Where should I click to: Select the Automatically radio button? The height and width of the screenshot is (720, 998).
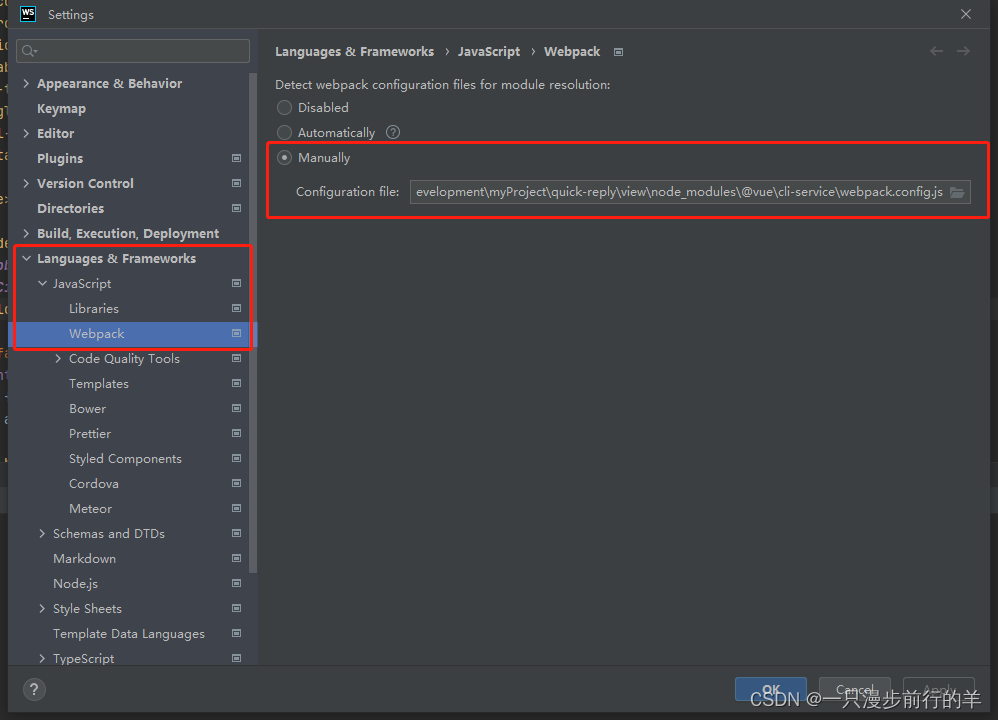[285, 132]
